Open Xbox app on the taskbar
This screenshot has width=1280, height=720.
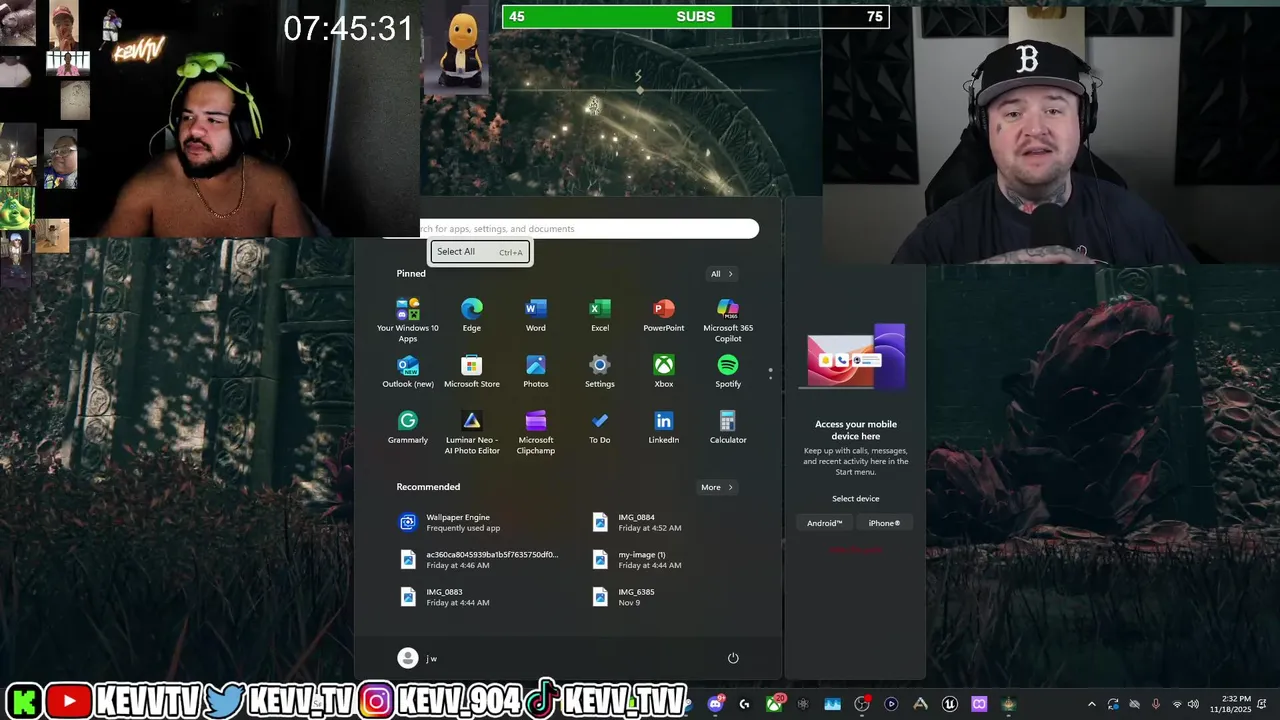774,704
